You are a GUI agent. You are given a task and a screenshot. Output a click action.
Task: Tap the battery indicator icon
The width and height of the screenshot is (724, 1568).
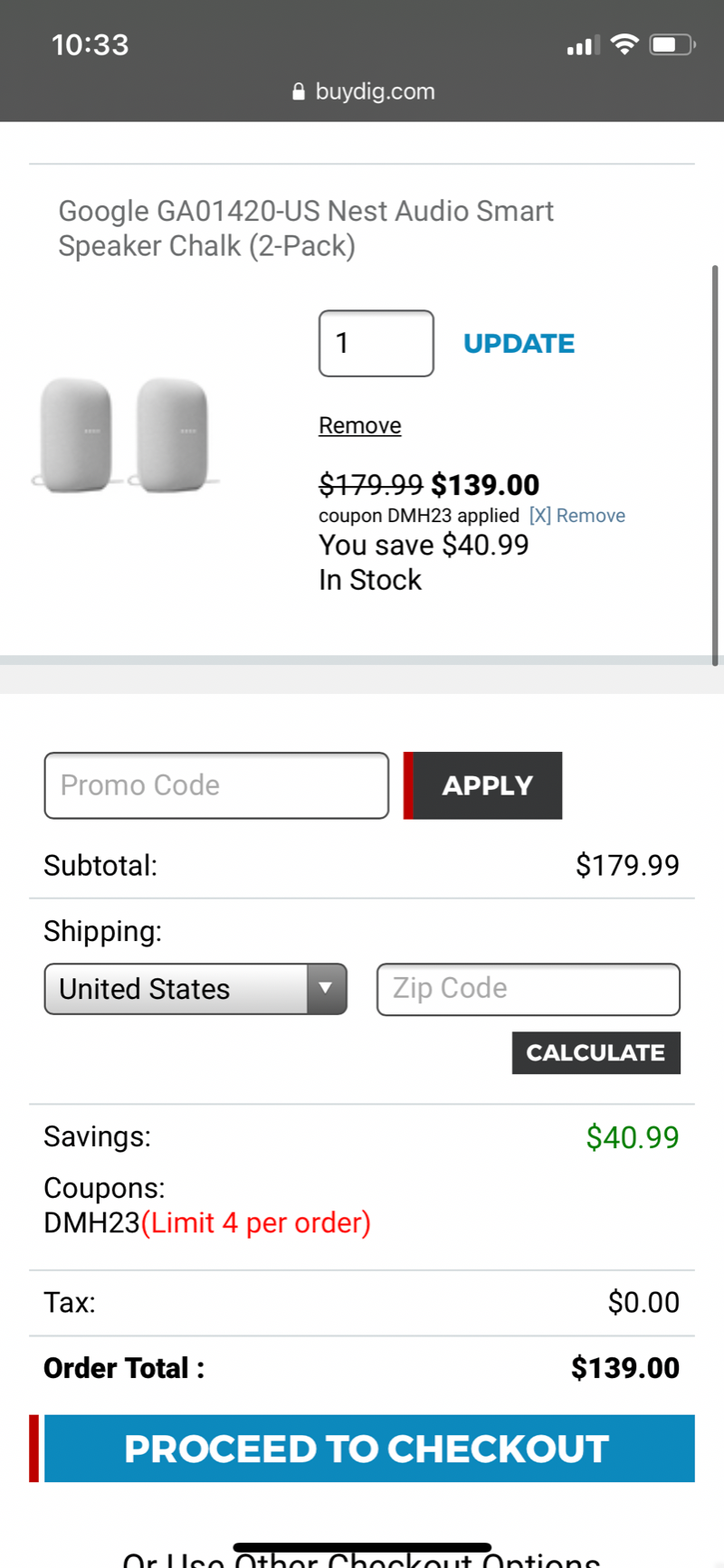pos(672,44)
